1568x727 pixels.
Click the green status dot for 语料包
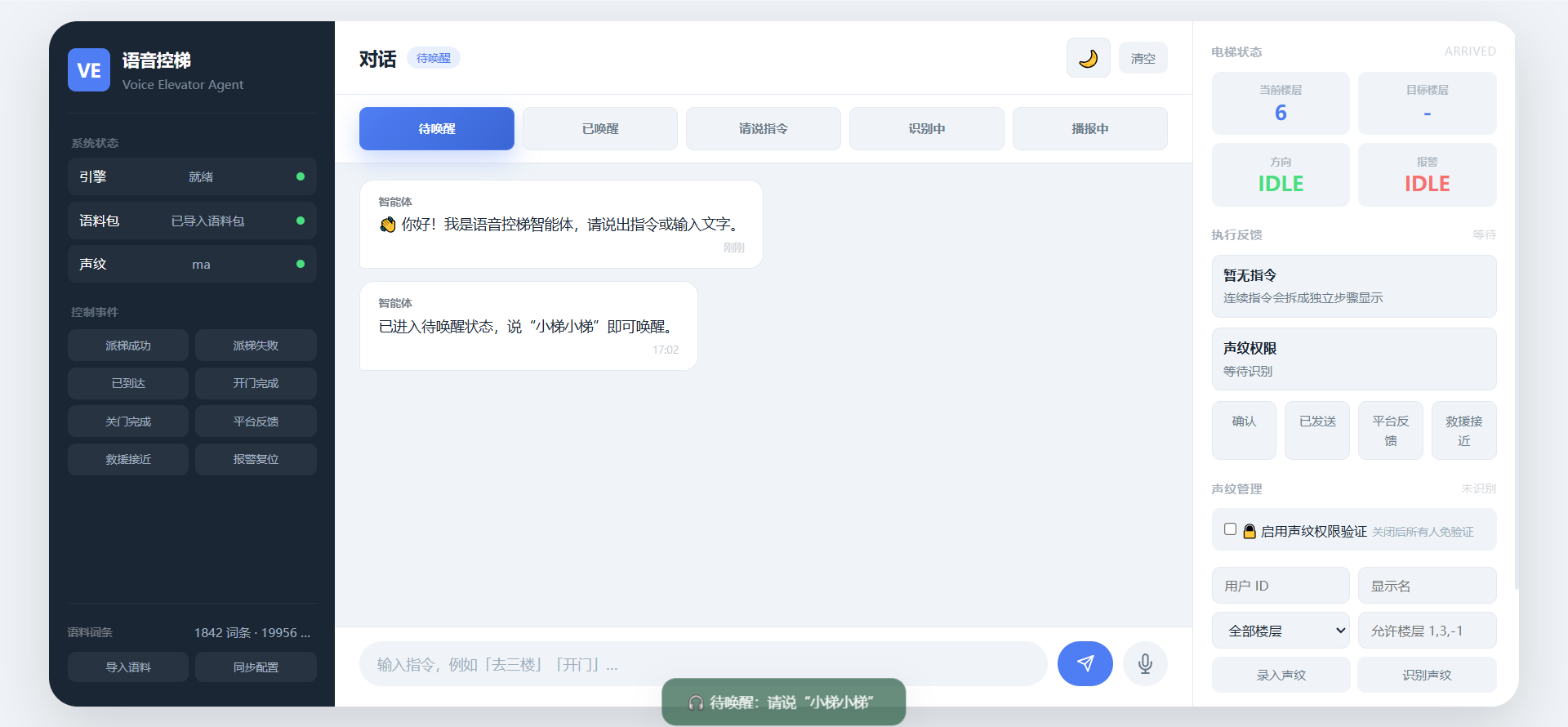tap(301, 221)
